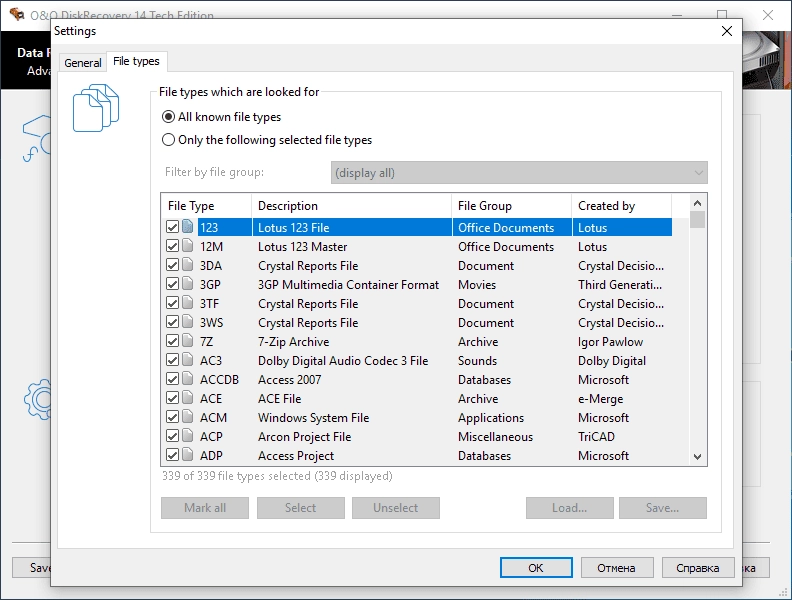The height and width of the screenshot is (600, 792).
Task: Click the 123 file type icon
Action: (187, 226)
